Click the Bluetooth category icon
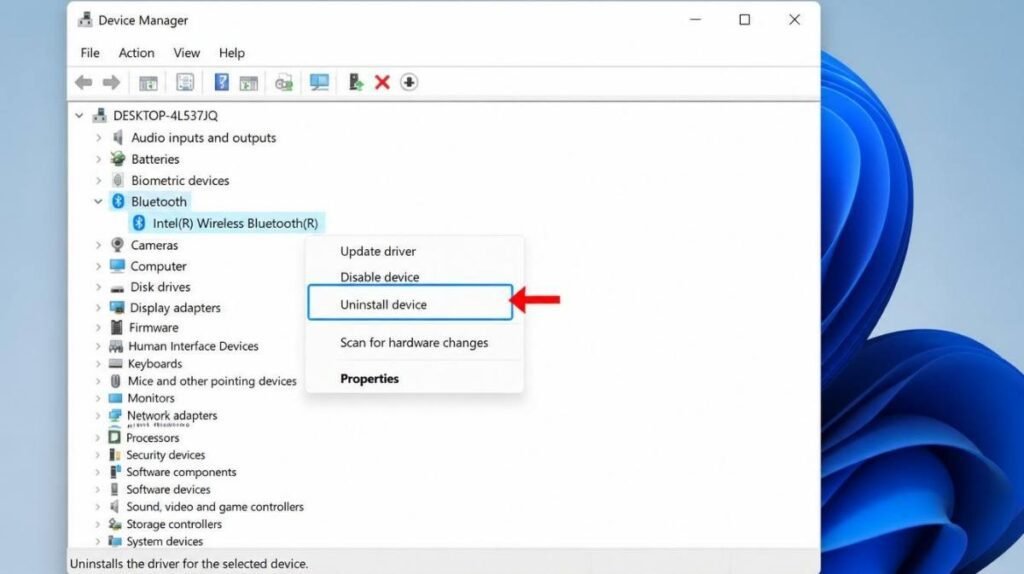This screenshot has width=1024, height=574. tap(118, 201)
